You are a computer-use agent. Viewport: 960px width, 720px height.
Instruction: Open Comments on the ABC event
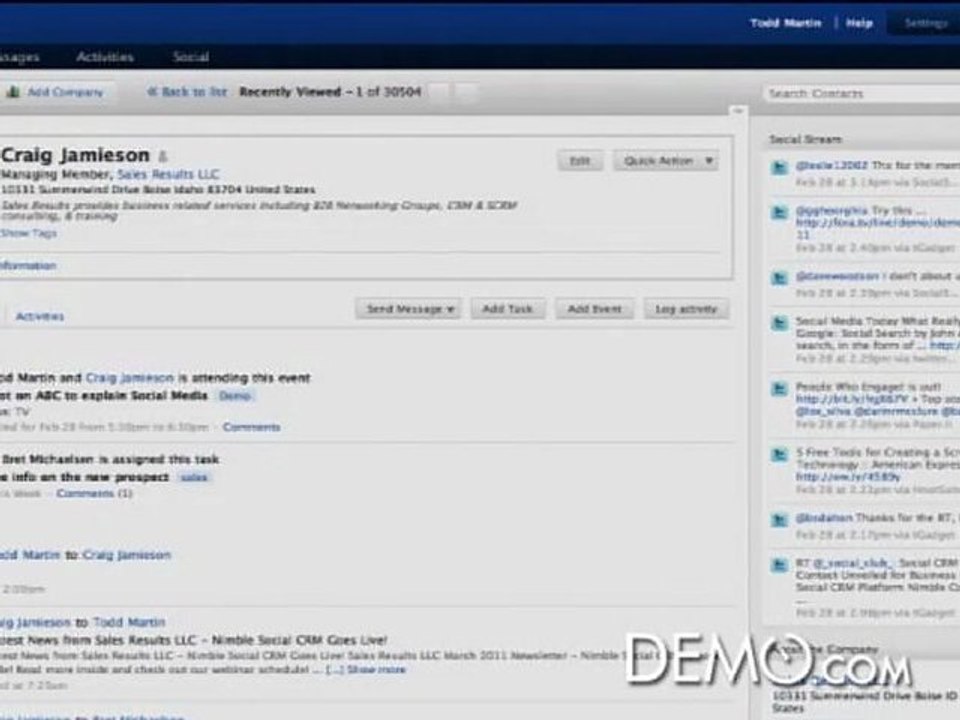click(251, 427)
